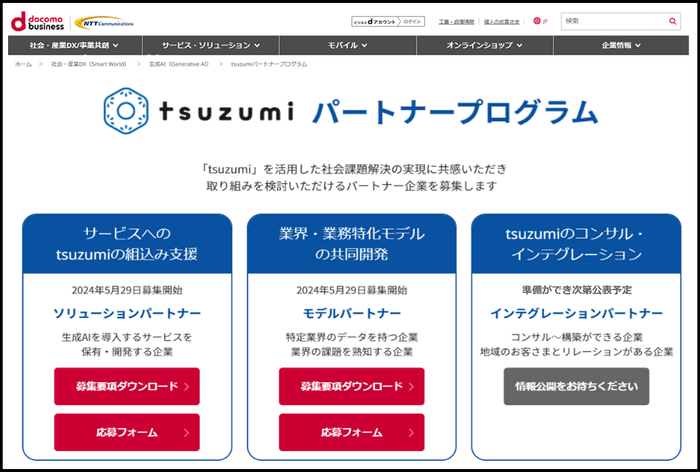This screenshot has width=700, height=472.
Task: Download 募集要項 for ソリューションパートナー
Action: [127, 386]
